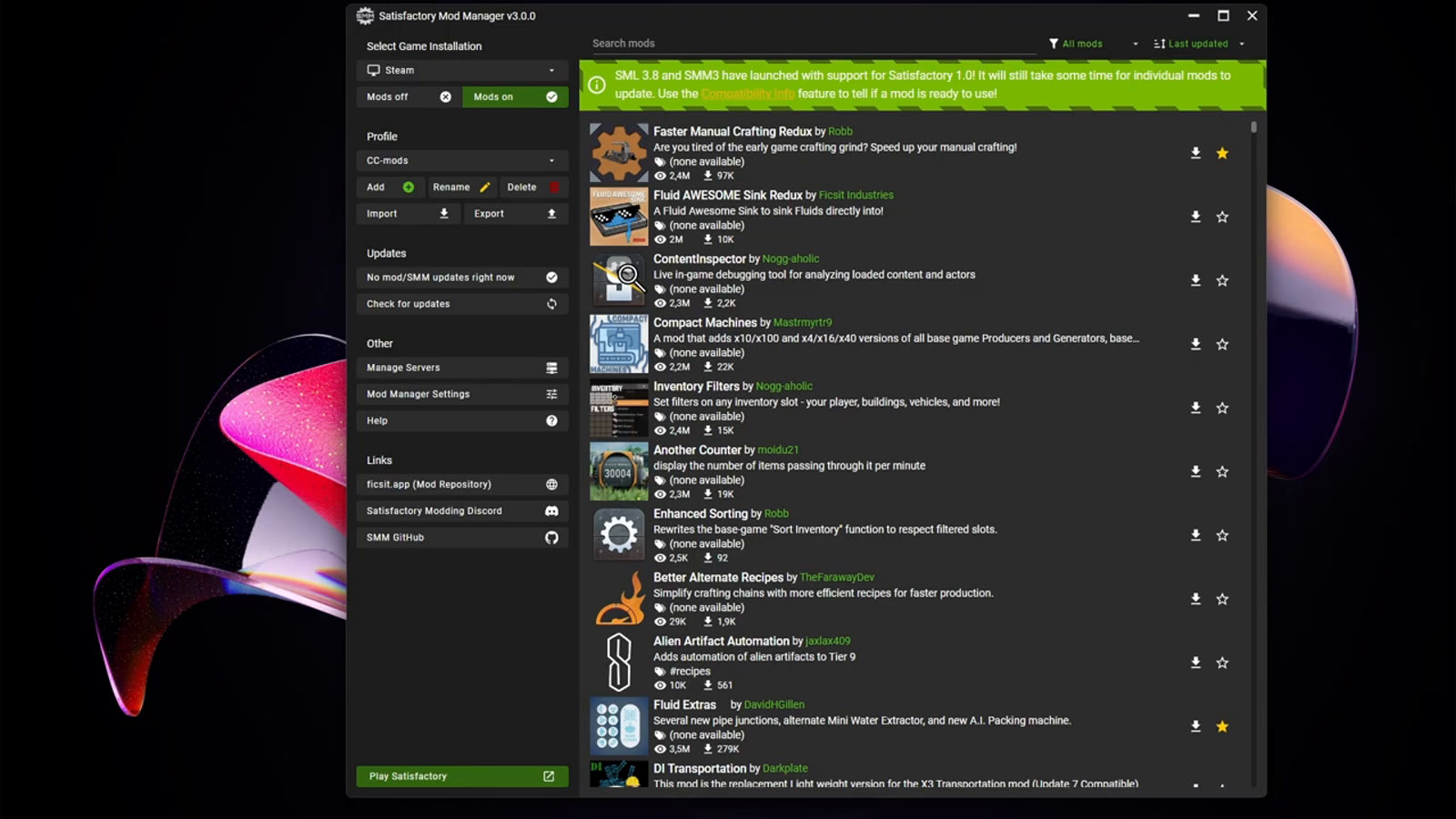This screenshot has width=1456, height=819.
Task: Favorite the Inventory Filters mod
Action: click(1222, 408)
